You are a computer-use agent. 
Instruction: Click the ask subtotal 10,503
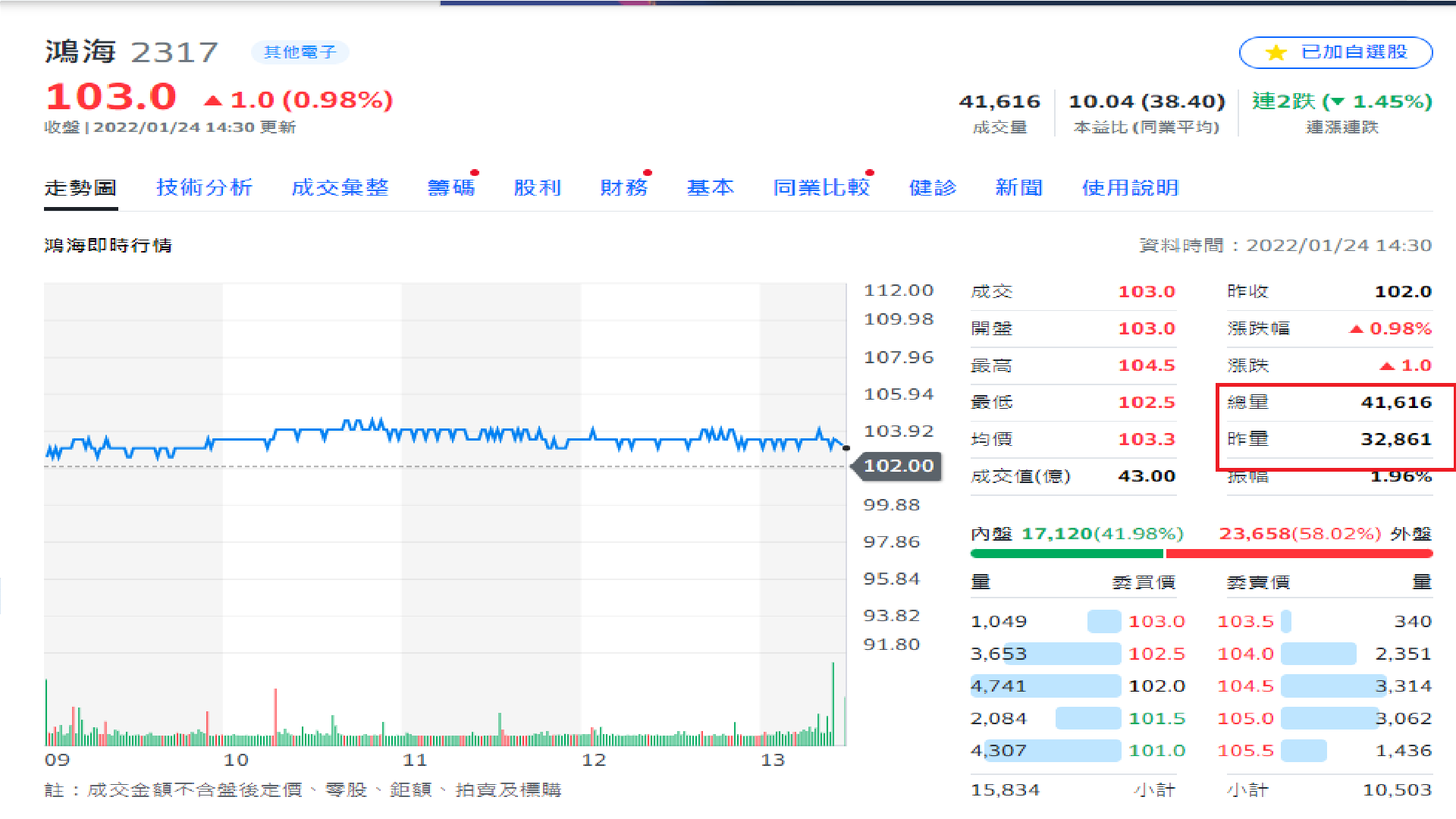click(x=1397, y=790)
